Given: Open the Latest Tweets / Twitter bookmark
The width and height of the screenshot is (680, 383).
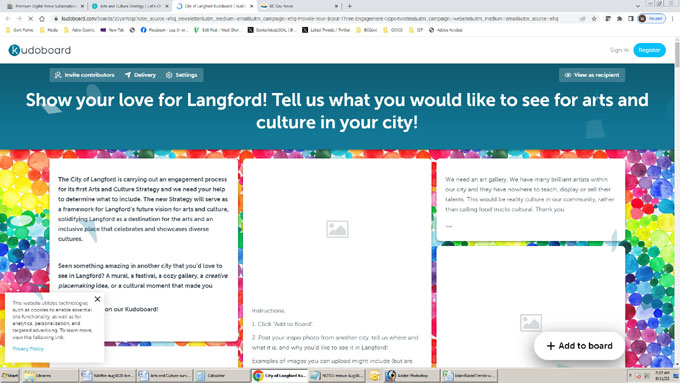Looking at the screenshot, I should tap(326, 30).
